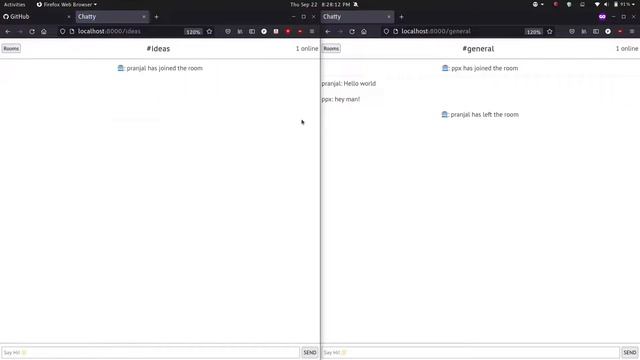Click the 'pranjal: Hello world' message
The width and height of the screenshot is (640, 360).
349,84
